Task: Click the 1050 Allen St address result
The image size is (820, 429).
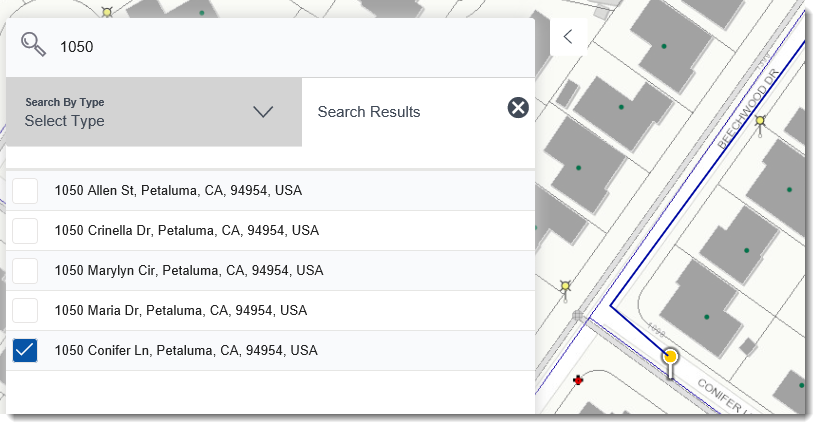Action: pos(178,191)
